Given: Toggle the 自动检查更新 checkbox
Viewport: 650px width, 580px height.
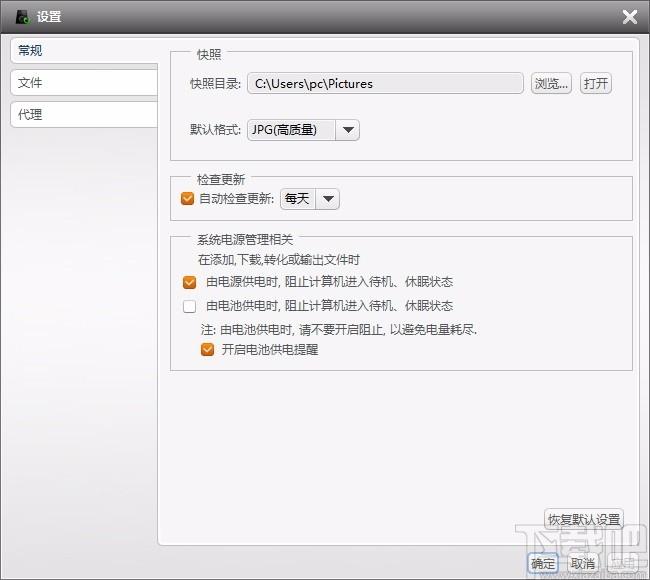Looking at the screenshot, I should (x=187, y=199).
